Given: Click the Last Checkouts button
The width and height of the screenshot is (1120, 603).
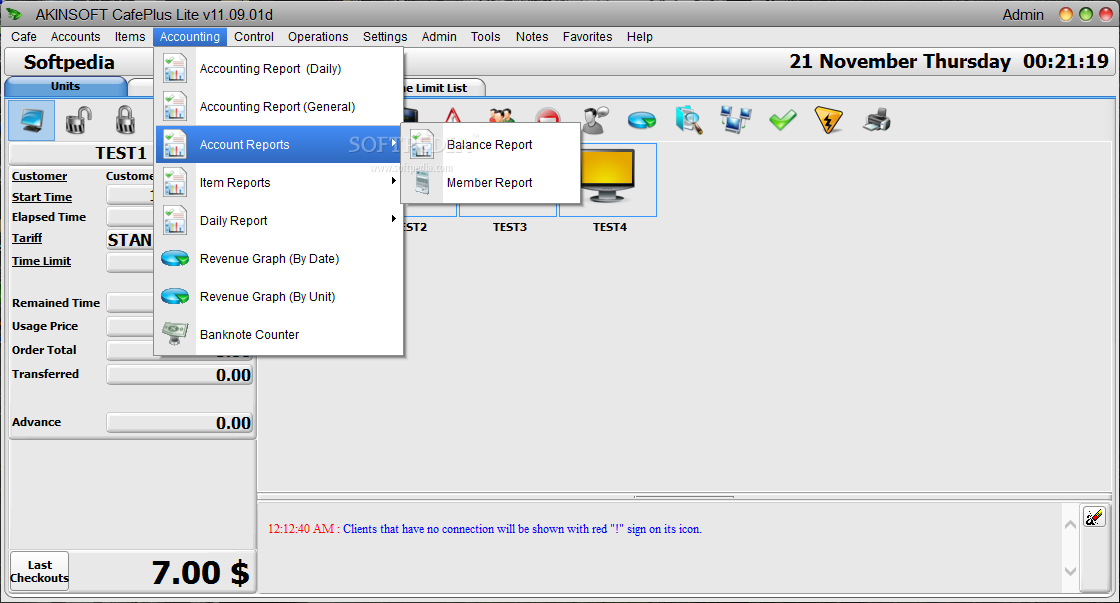Looking at the screenshot, I should [x=39, y=572].
